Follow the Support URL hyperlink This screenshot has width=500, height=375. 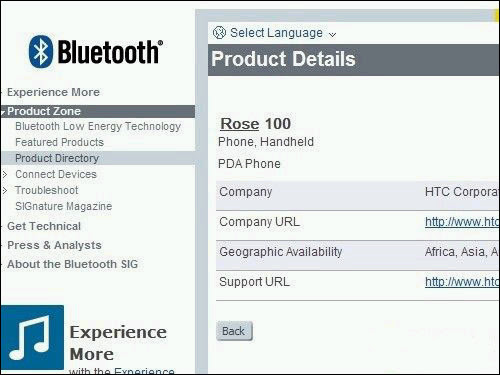point(462,282)
